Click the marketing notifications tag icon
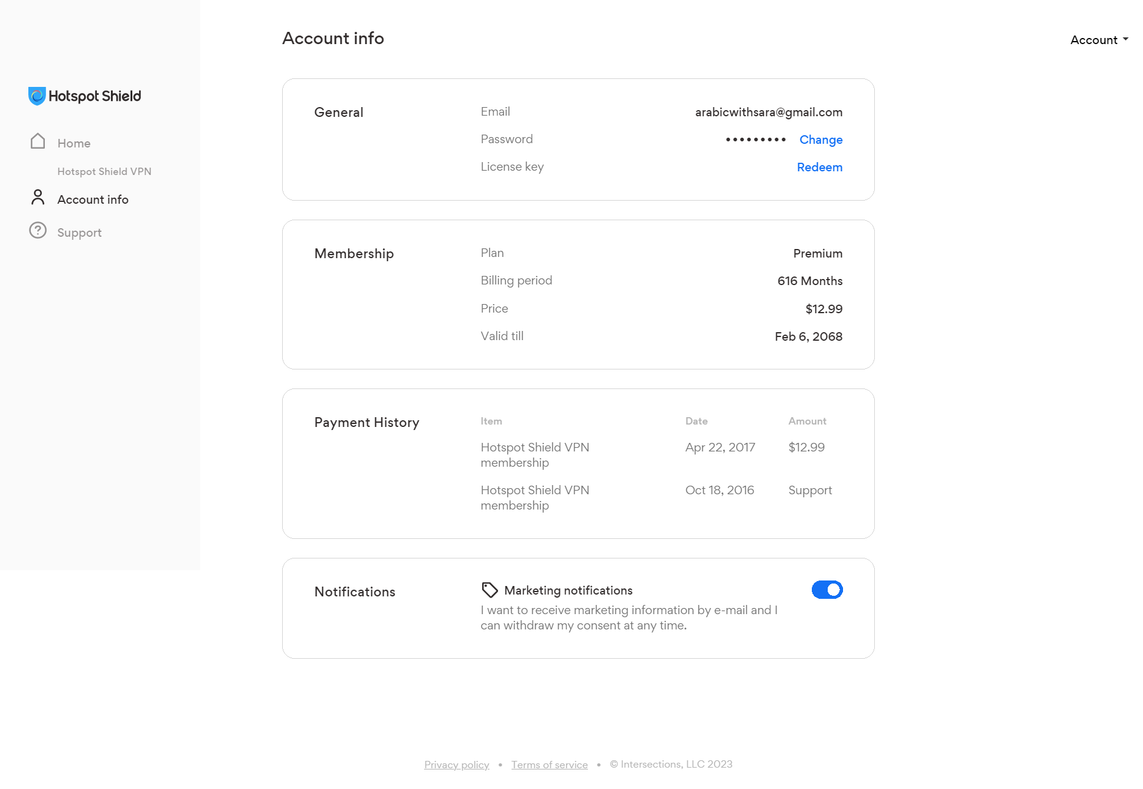This screenshot has width=1143, height=789. [490, 590]
